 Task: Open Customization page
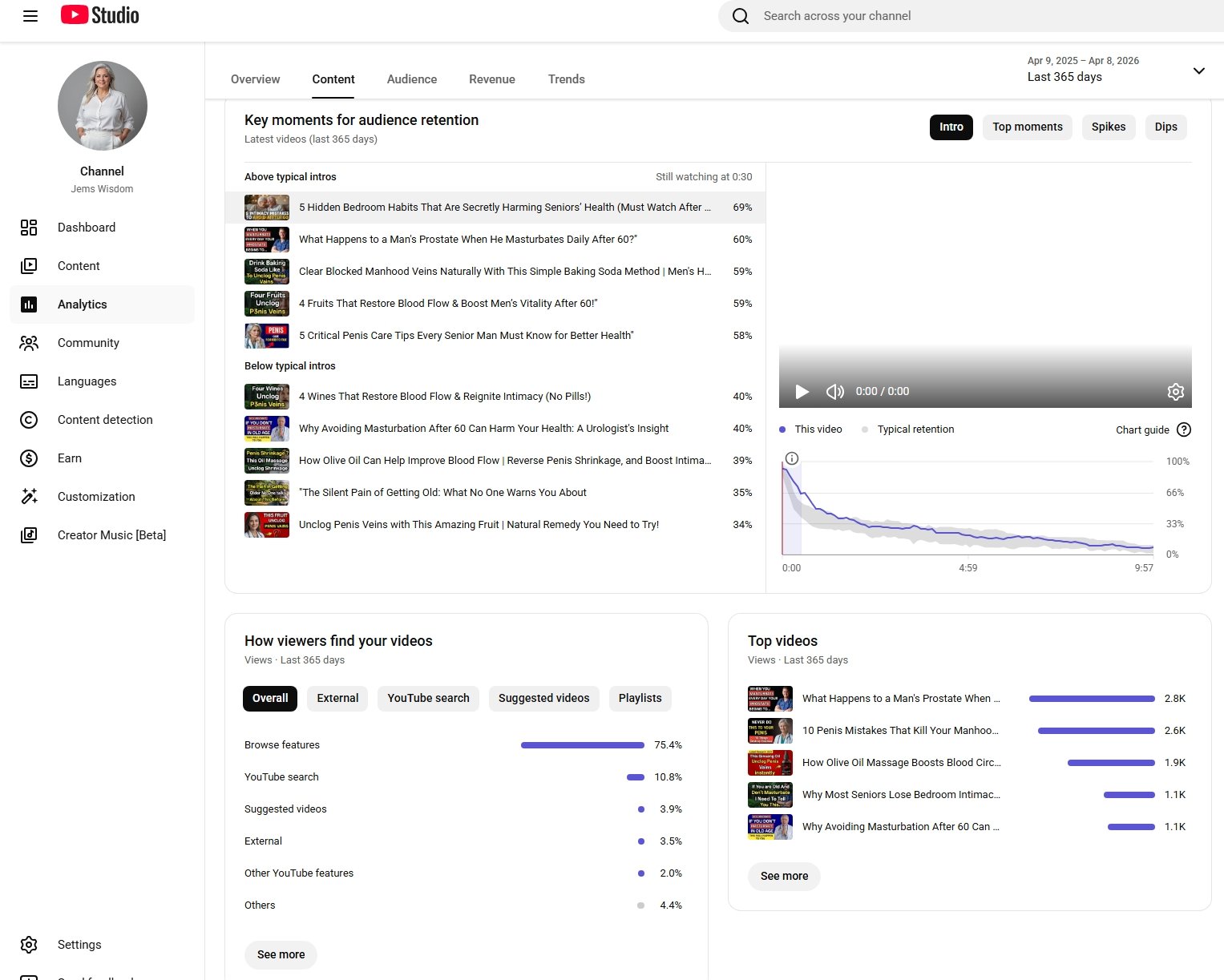coord(96,497)
